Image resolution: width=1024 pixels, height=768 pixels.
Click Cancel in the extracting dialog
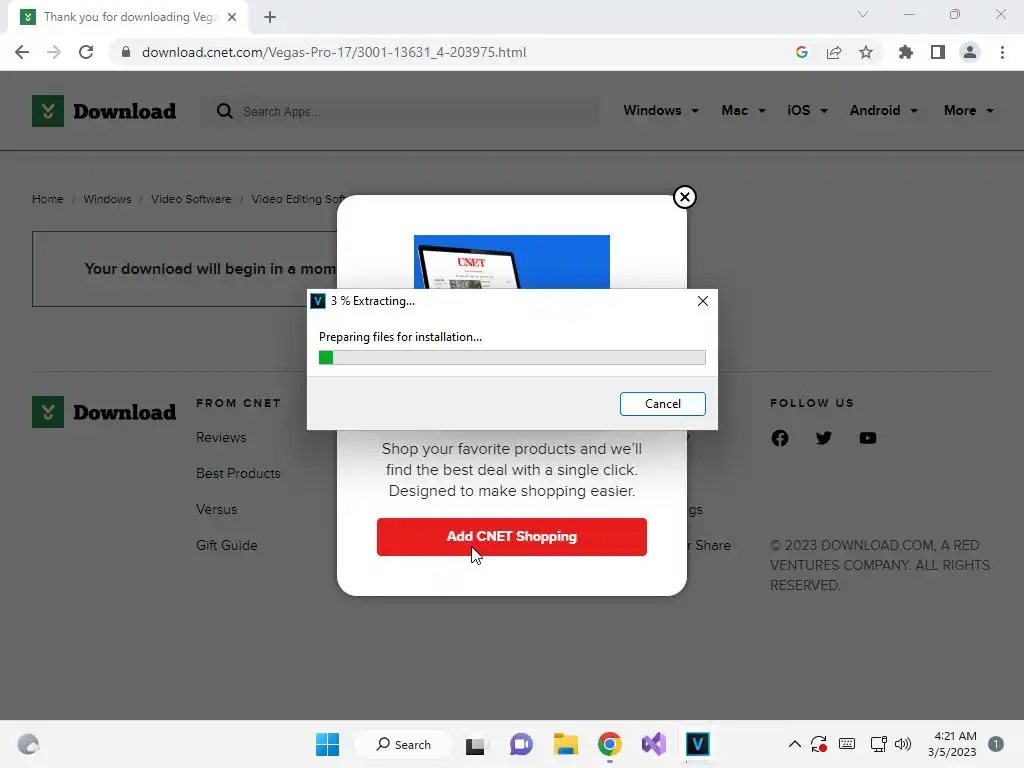(x=662, y=404)
